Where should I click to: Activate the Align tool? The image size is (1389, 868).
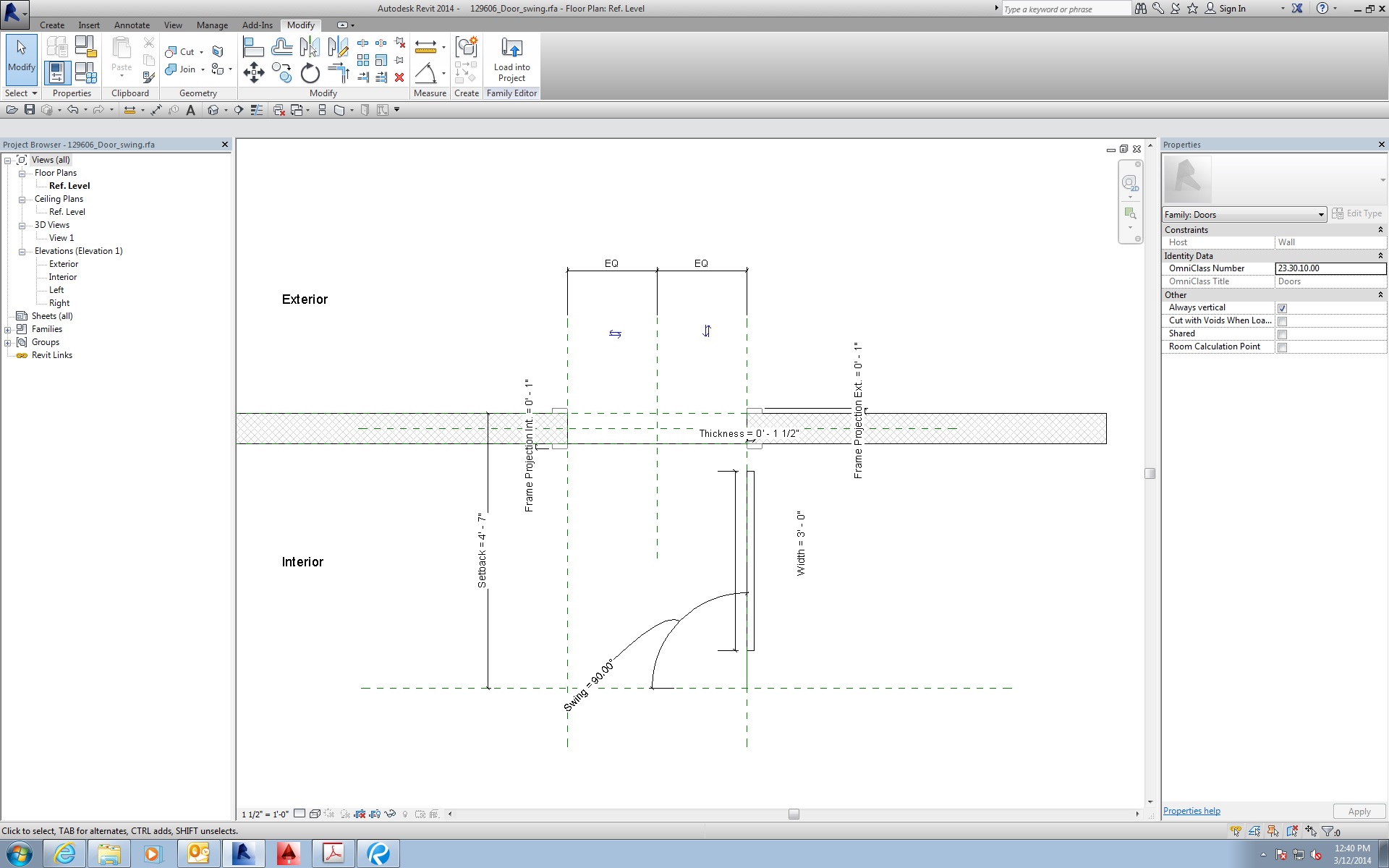[x=253, y=48]
